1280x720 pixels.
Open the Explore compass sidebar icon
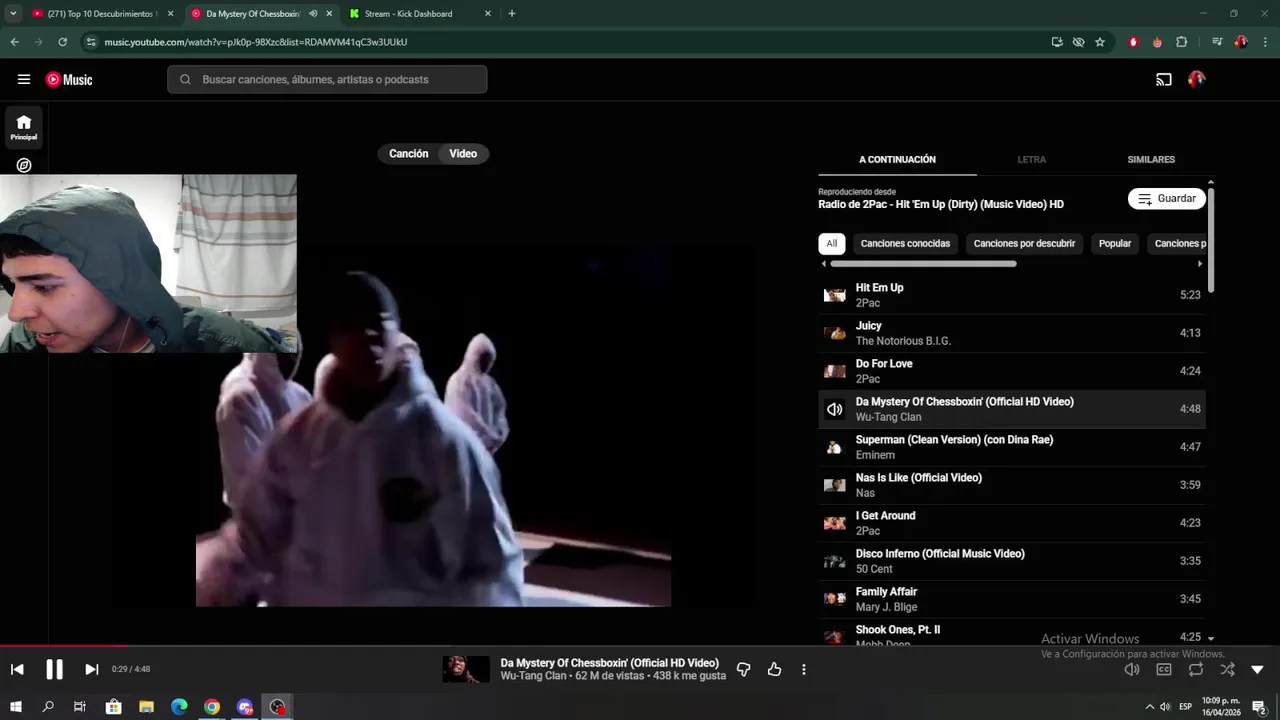click(24, 165)
